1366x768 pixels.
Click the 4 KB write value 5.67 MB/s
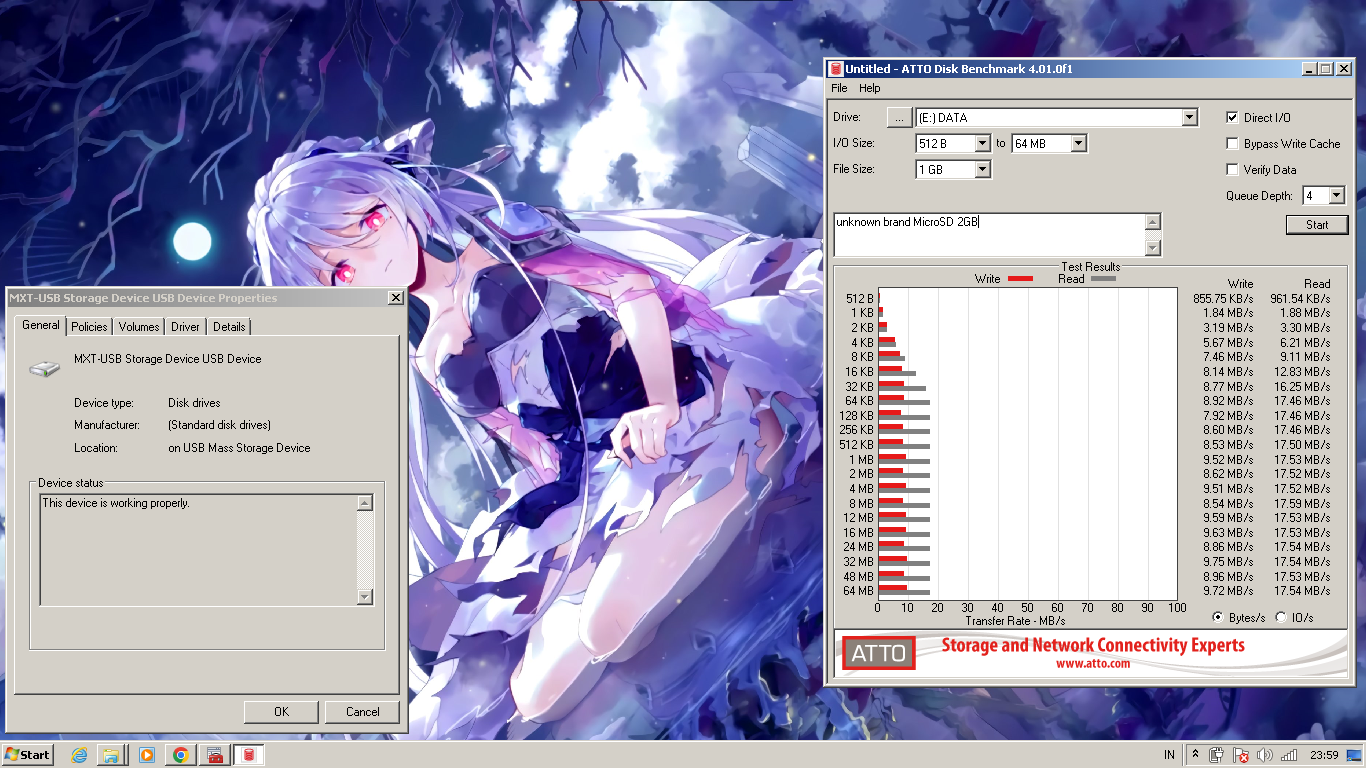click(1225, 342)
